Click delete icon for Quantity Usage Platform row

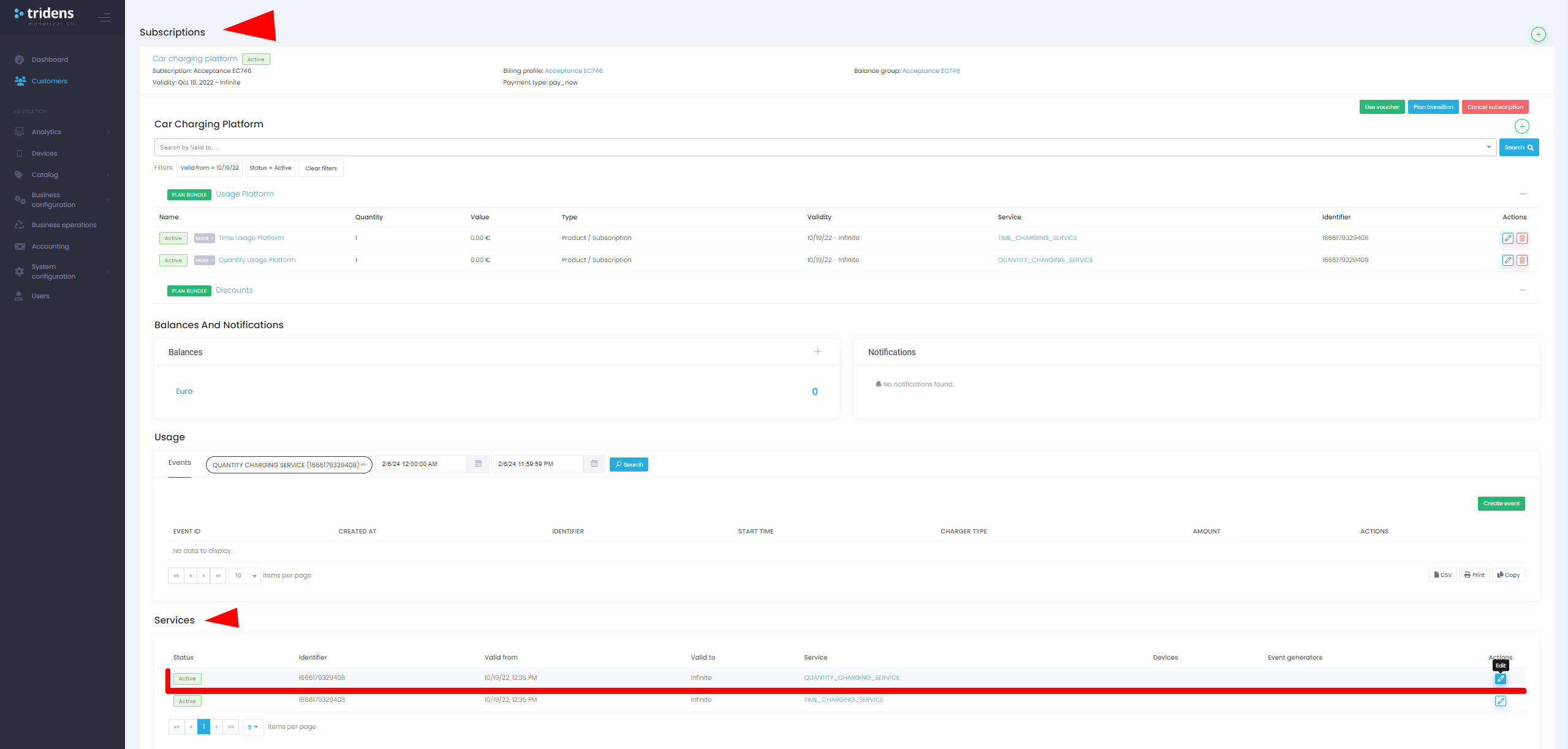[1522, 260]
